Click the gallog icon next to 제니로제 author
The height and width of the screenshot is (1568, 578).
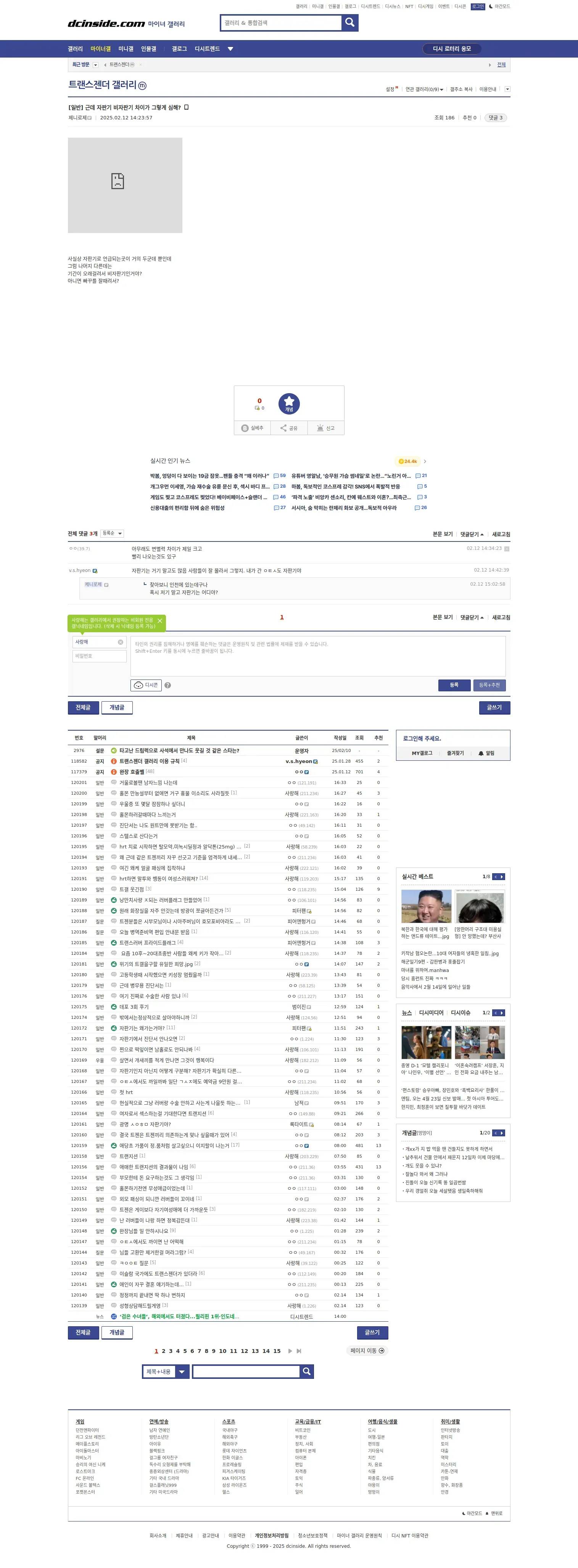[x=90, y=118]
